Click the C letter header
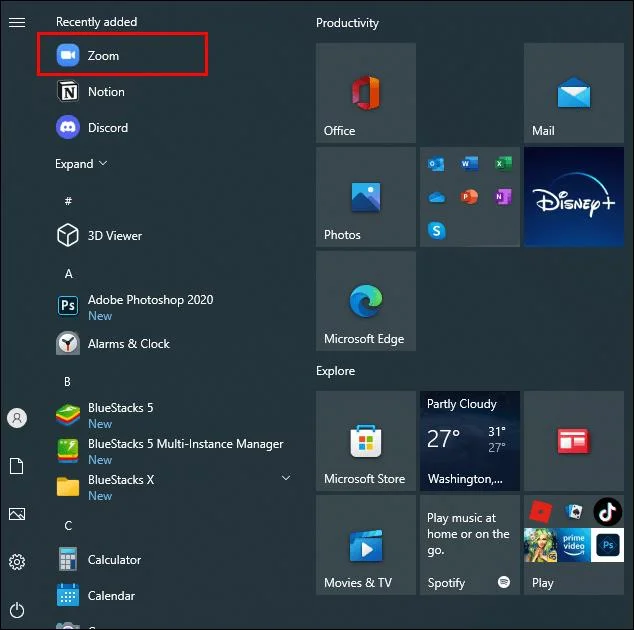The width and height of the screenshot is (634, 630). point(68,525)
